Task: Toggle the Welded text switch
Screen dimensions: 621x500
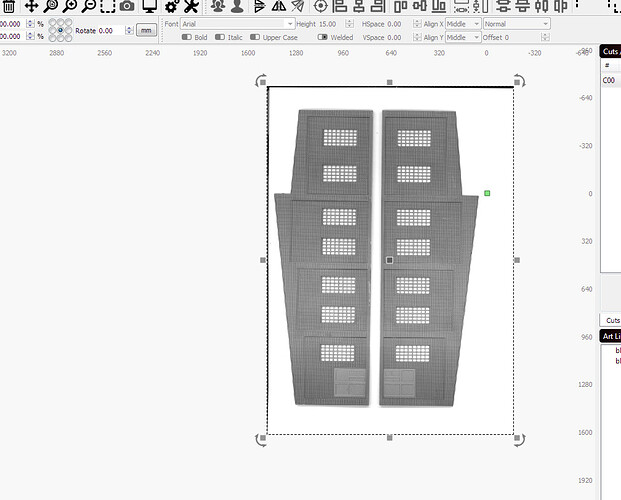Action: (323, 37)
